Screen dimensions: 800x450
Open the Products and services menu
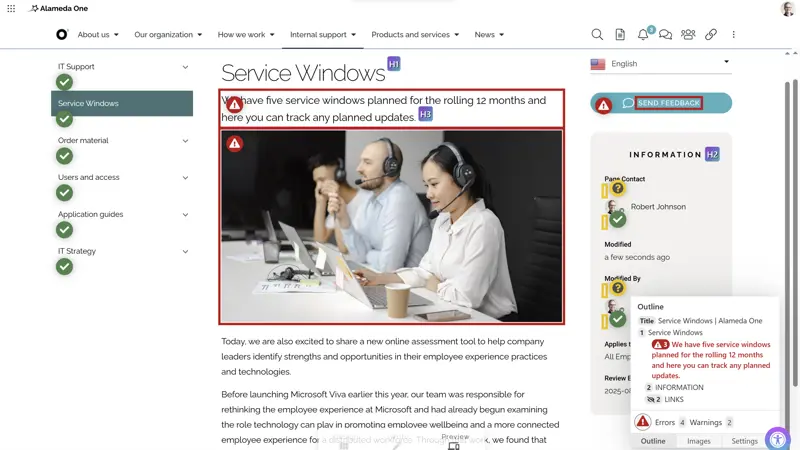tap(415, 35)
